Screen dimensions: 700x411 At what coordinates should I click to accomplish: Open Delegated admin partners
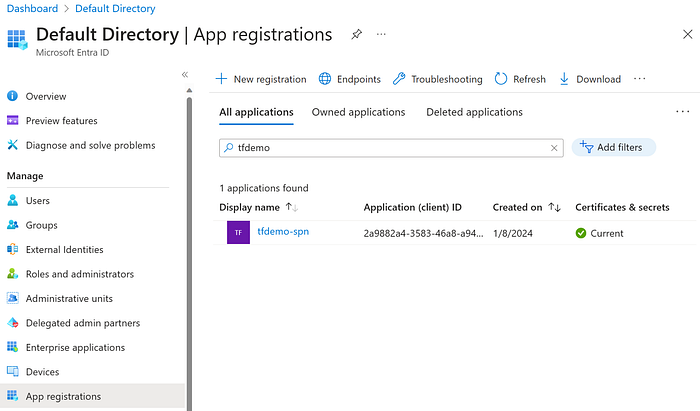[x=83, y=323]
